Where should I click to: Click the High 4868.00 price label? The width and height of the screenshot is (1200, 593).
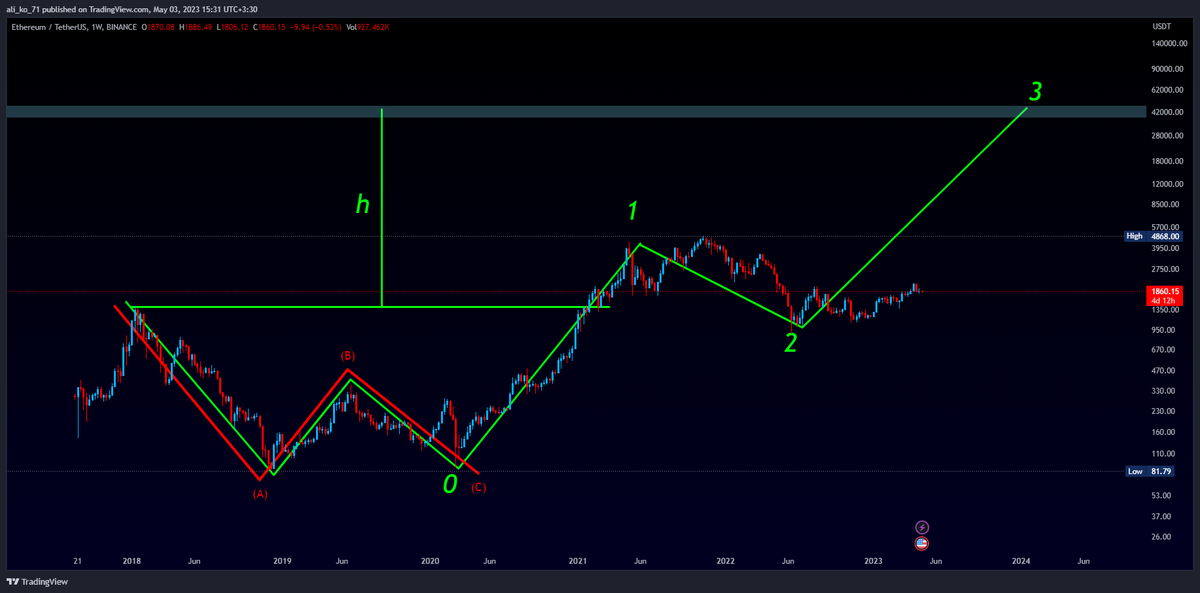[x=1160, y=236]
